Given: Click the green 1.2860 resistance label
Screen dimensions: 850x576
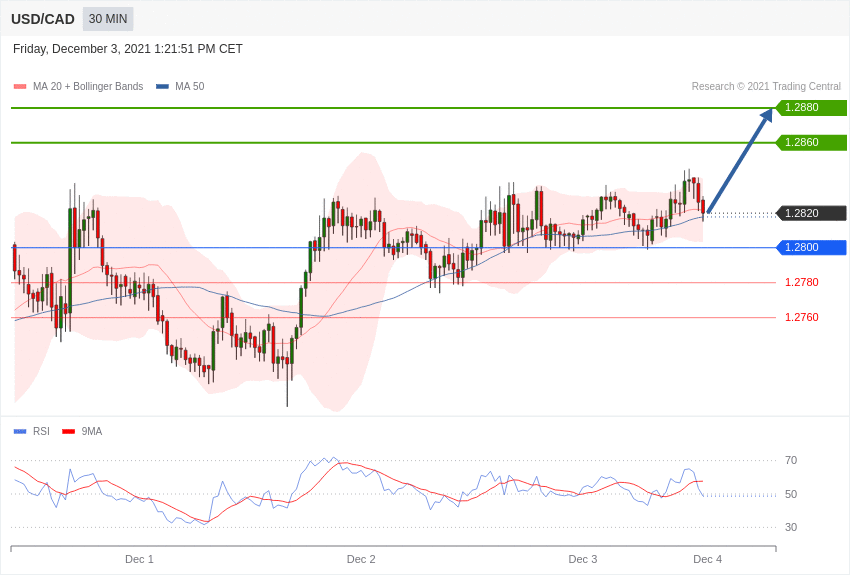Looking at the screenshot, I should tap(811, 143).
